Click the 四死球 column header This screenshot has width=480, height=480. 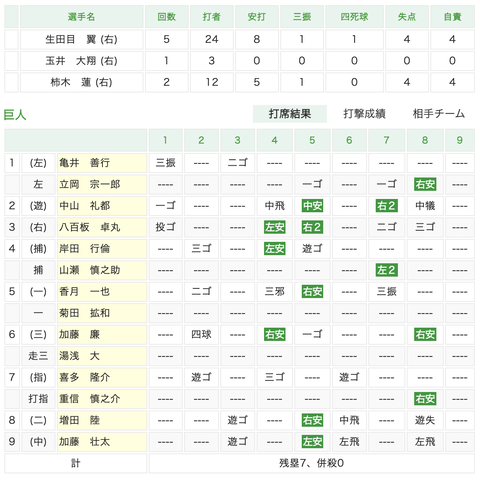click(x=354, y=17)
